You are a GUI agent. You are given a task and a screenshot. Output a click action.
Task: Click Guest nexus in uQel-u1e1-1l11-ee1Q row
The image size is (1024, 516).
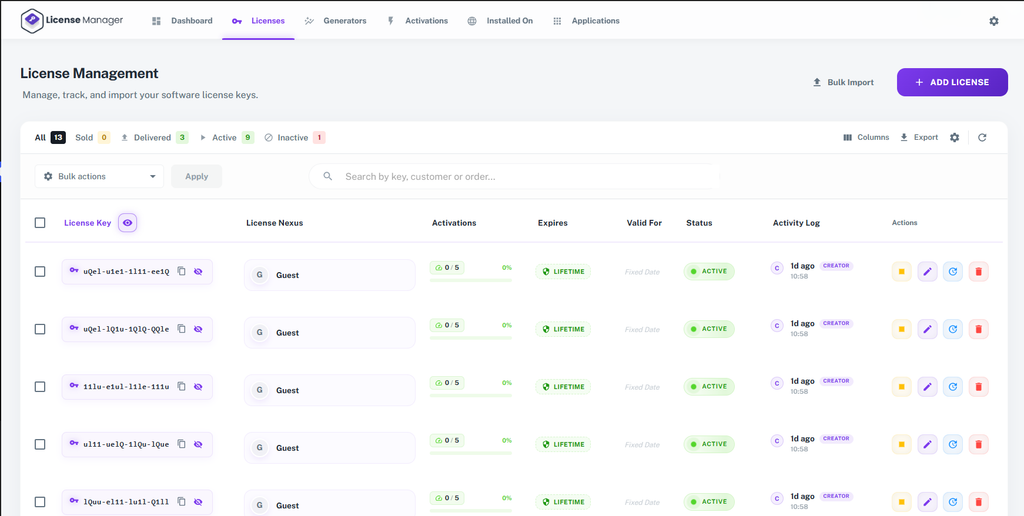(330, 275)
